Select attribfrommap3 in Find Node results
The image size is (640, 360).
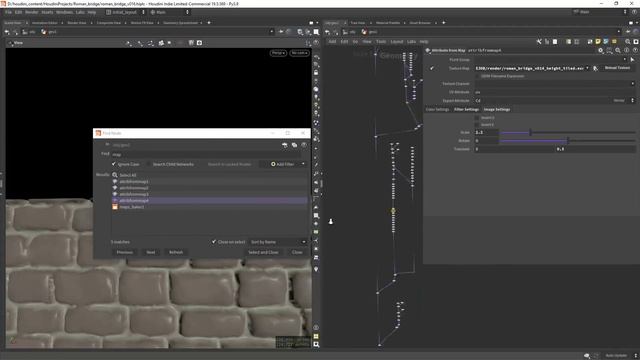[209, 194]
